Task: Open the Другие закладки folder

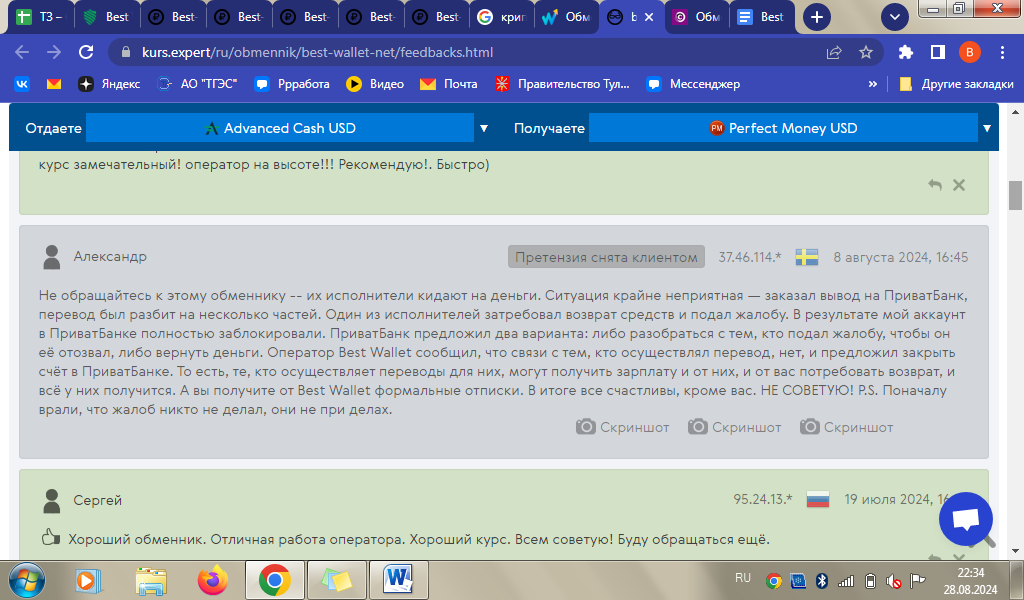Action: [957, 84]
